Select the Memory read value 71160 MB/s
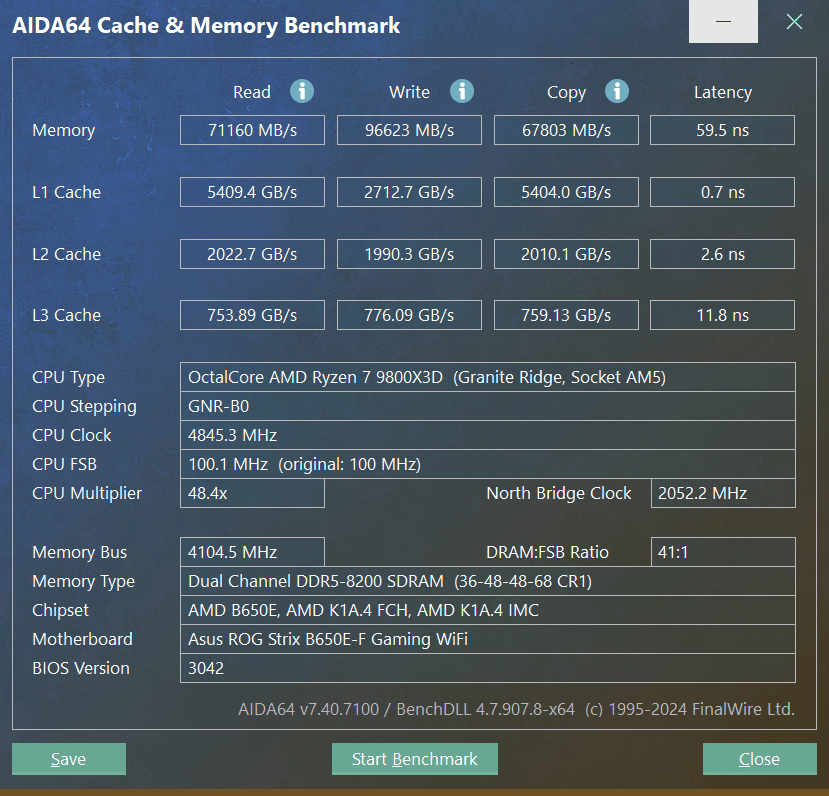Screen dimensions: 829x796 [x=252, y=130]
